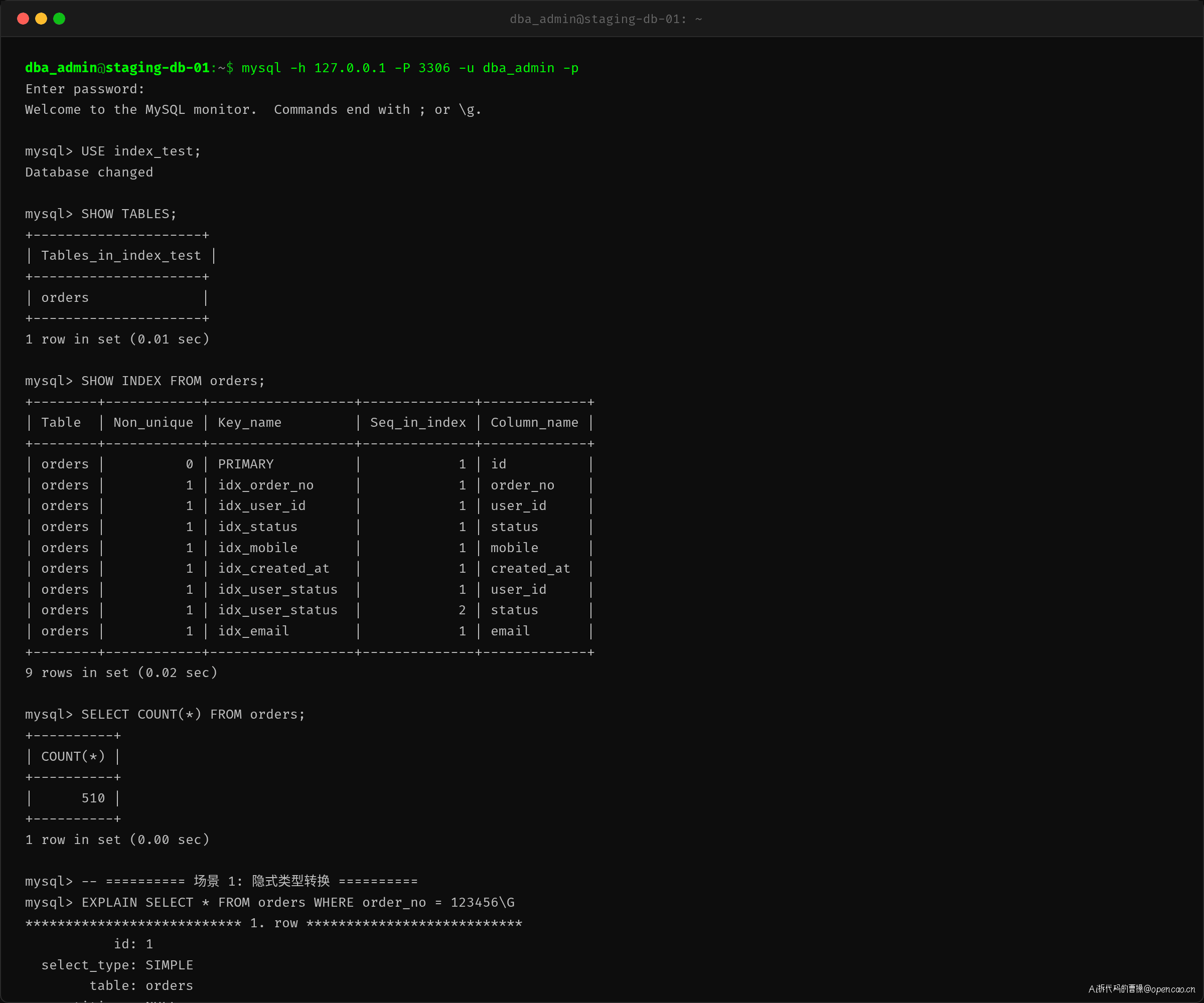Select the 'SHOW INDEX FROM orders;' command
The image size is (1204, 1003).
click(173, 381)
